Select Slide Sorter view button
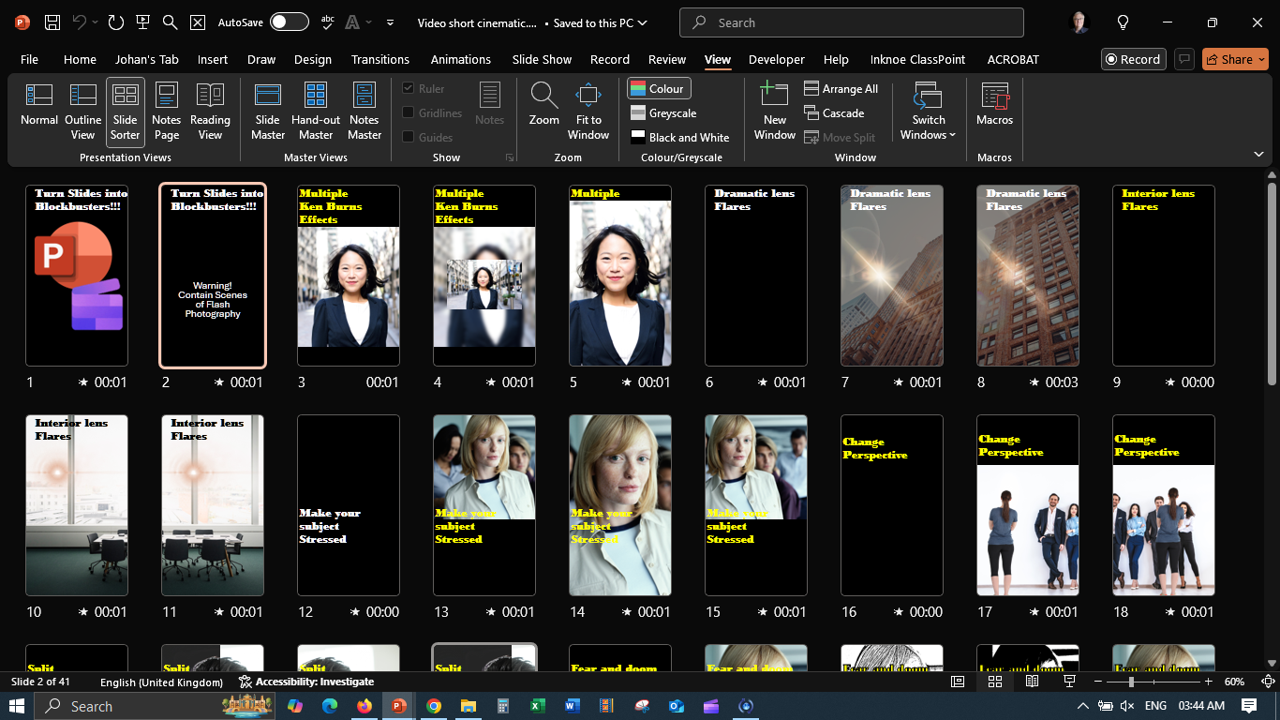 (125, 112)
